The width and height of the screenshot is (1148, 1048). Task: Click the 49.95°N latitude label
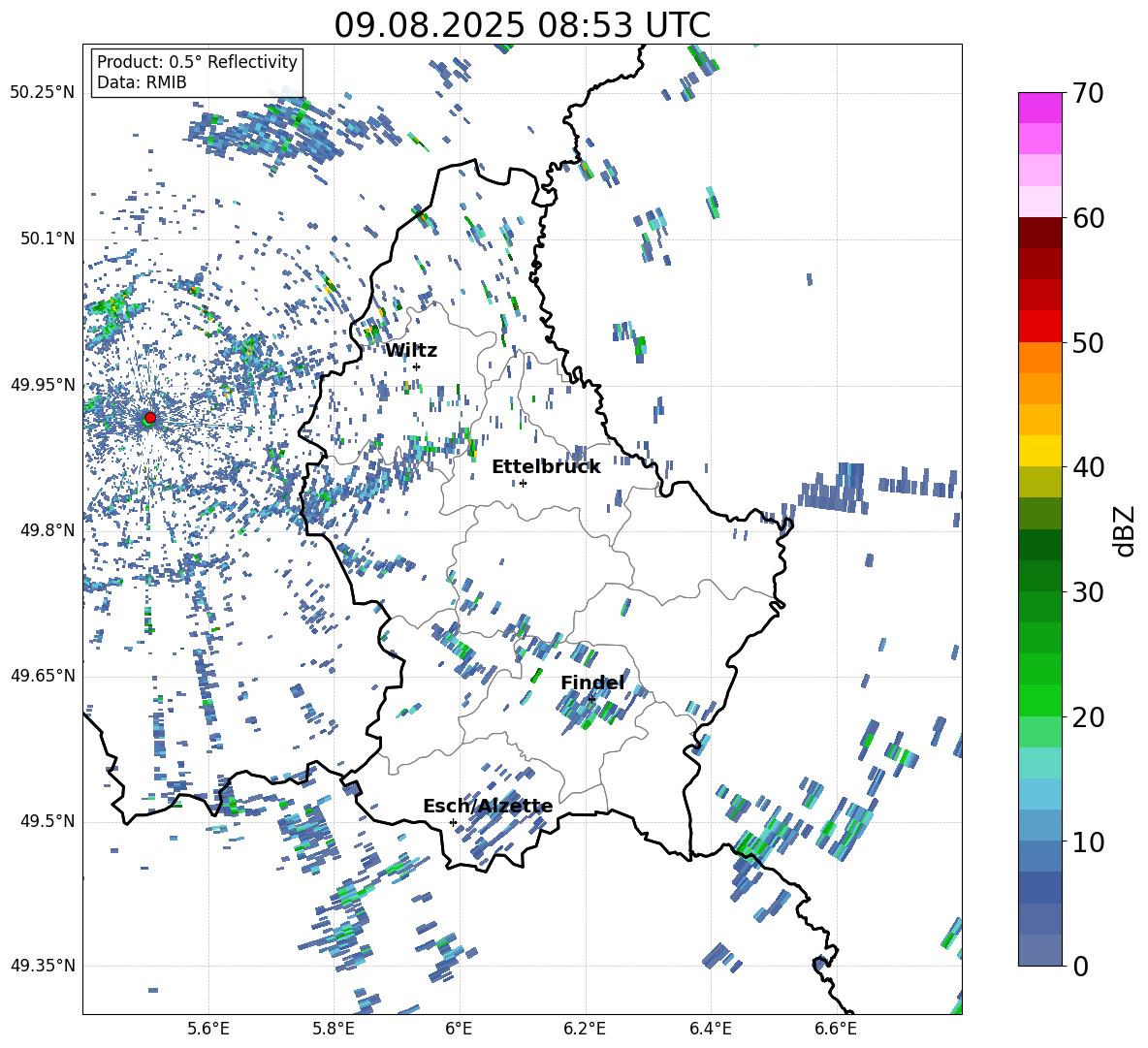pos(43,384)
